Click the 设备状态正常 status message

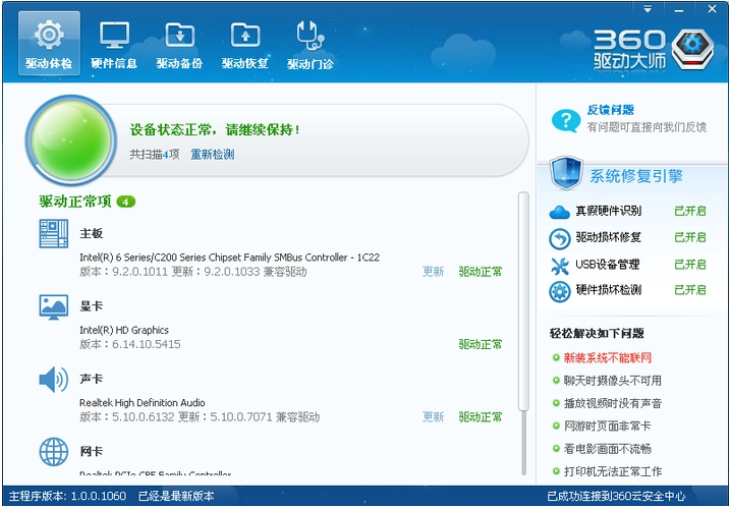point(215,130)
